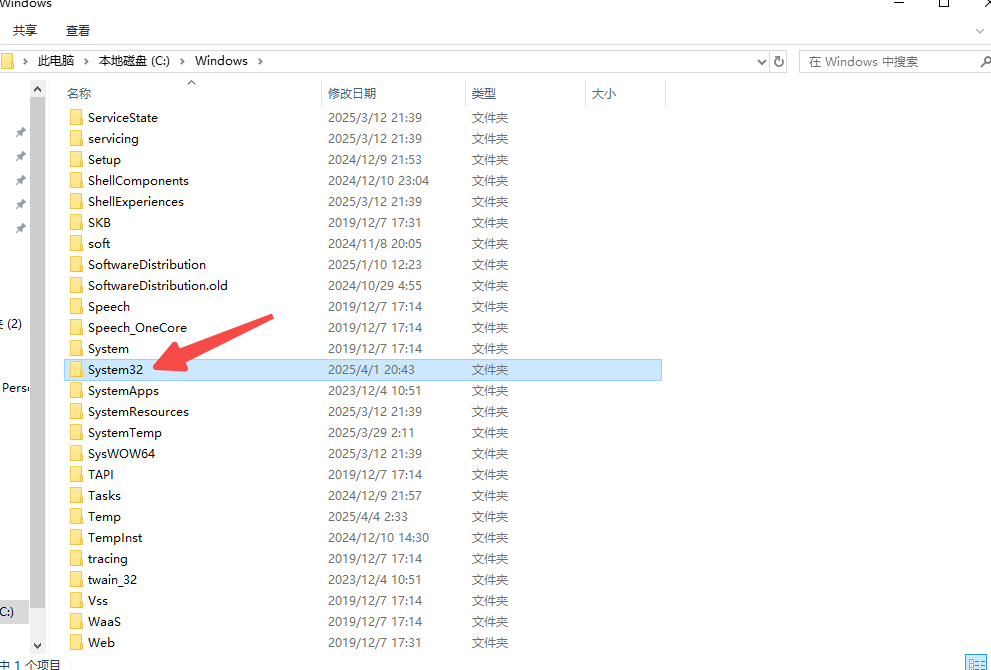Click the folder icon in address bar
Image resolution: width=991 pixels, height=670 pixels.
pyautogui.click(x=7, y=61)
